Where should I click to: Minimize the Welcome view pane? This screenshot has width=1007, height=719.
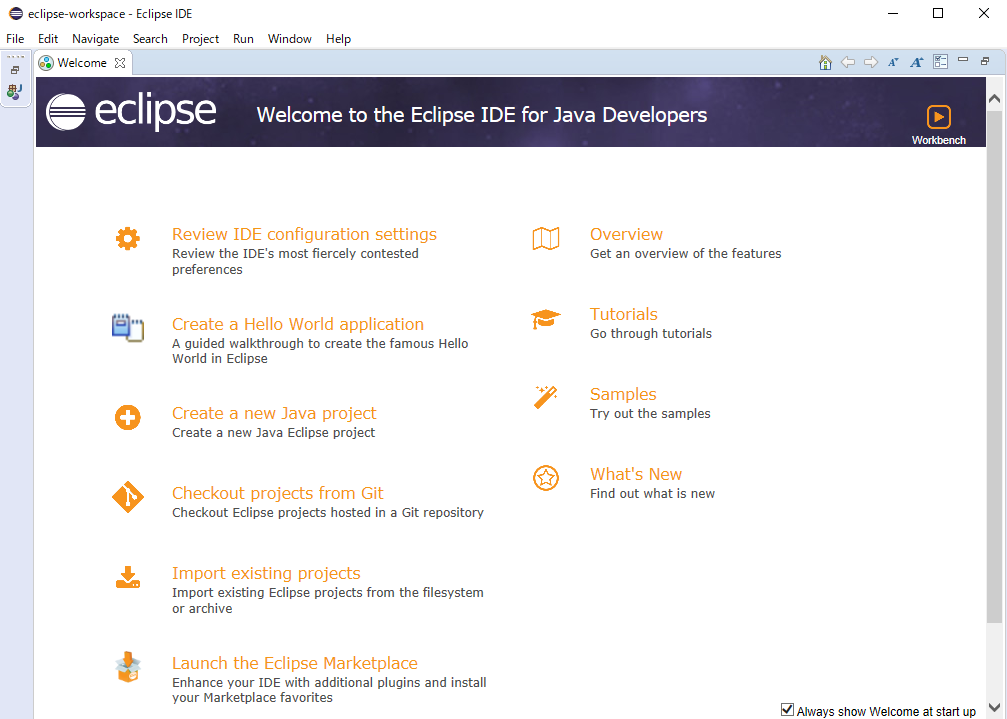pyautogui.click(x=963, y=60)
